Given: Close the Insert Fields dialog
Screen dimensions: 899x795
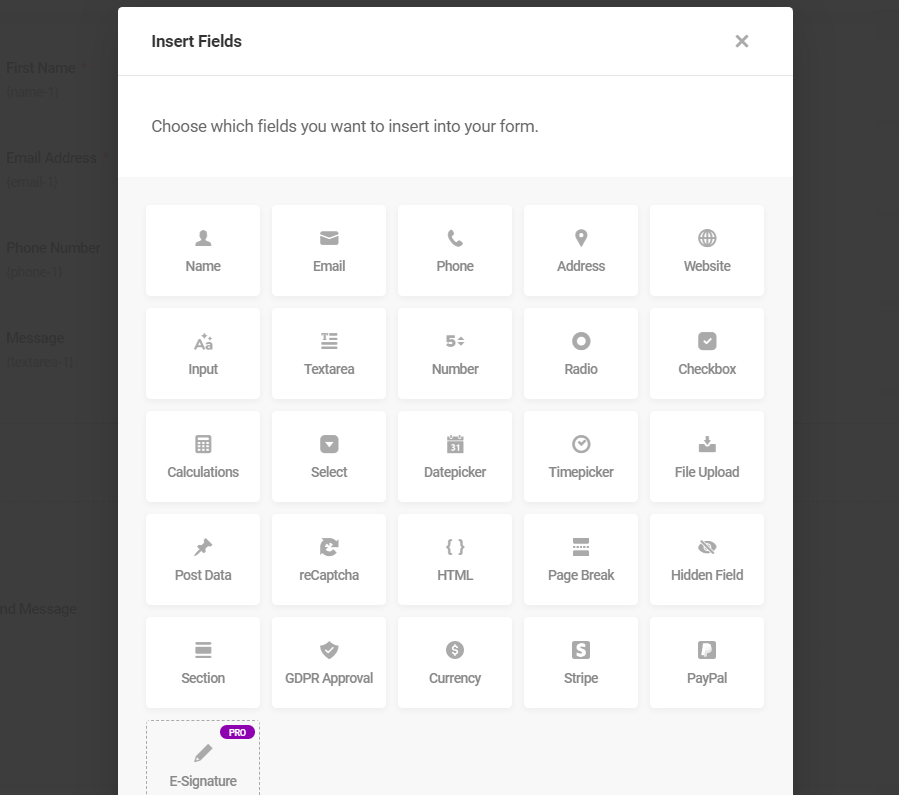Looking at the screenshot, I should click(x=742, y=41).
